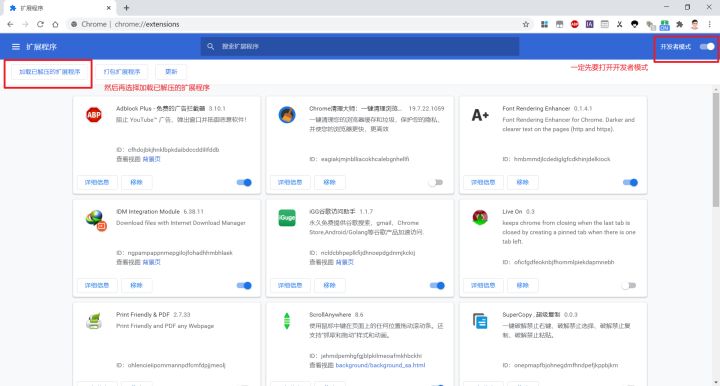
Task: Disable the Font Rendering Enhancer toggle
Action: tap(630, 182)
